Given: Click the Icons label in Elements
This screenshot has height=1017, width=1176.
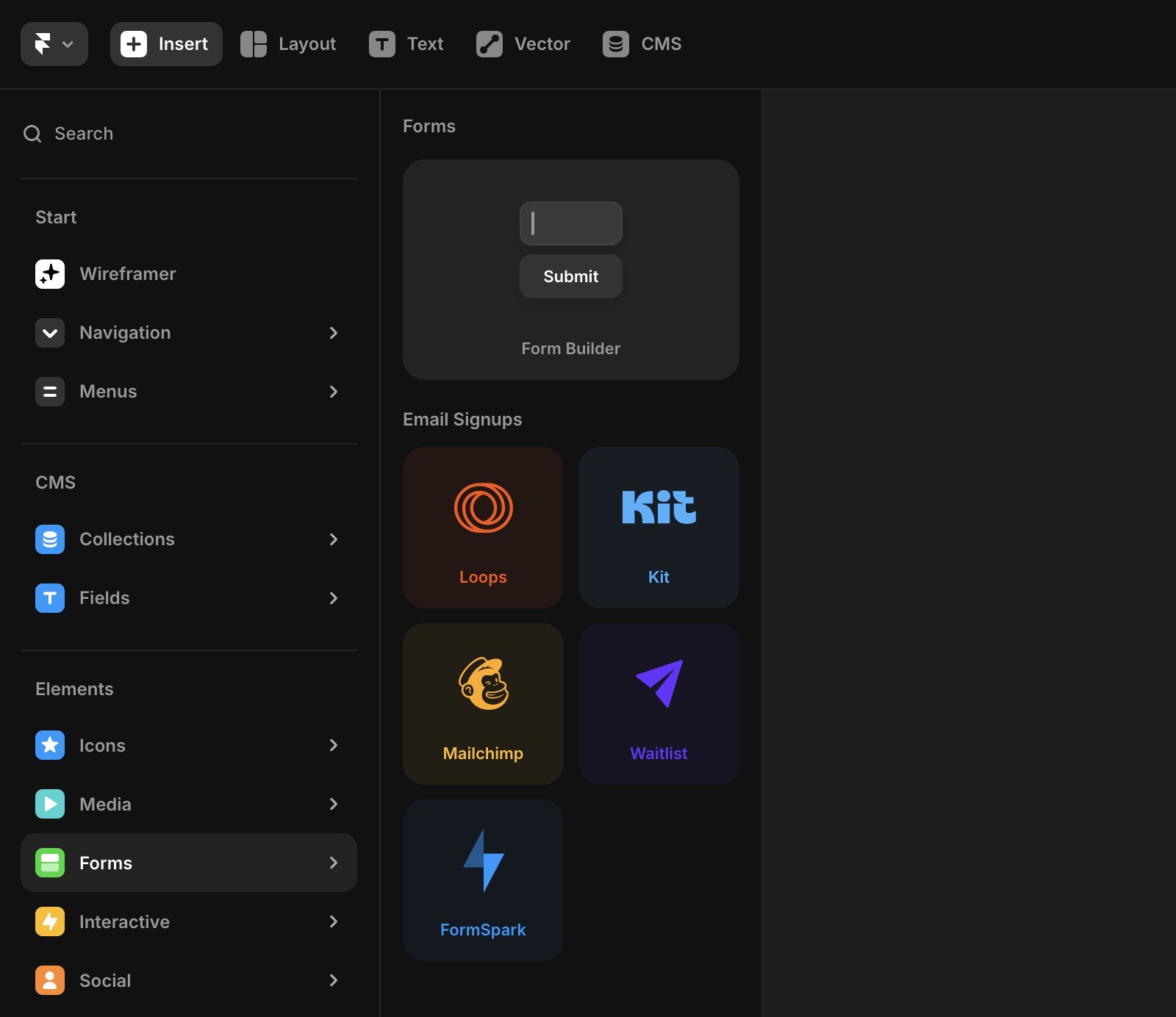Looking at the screenshot, I should click(x=102, y=745).
